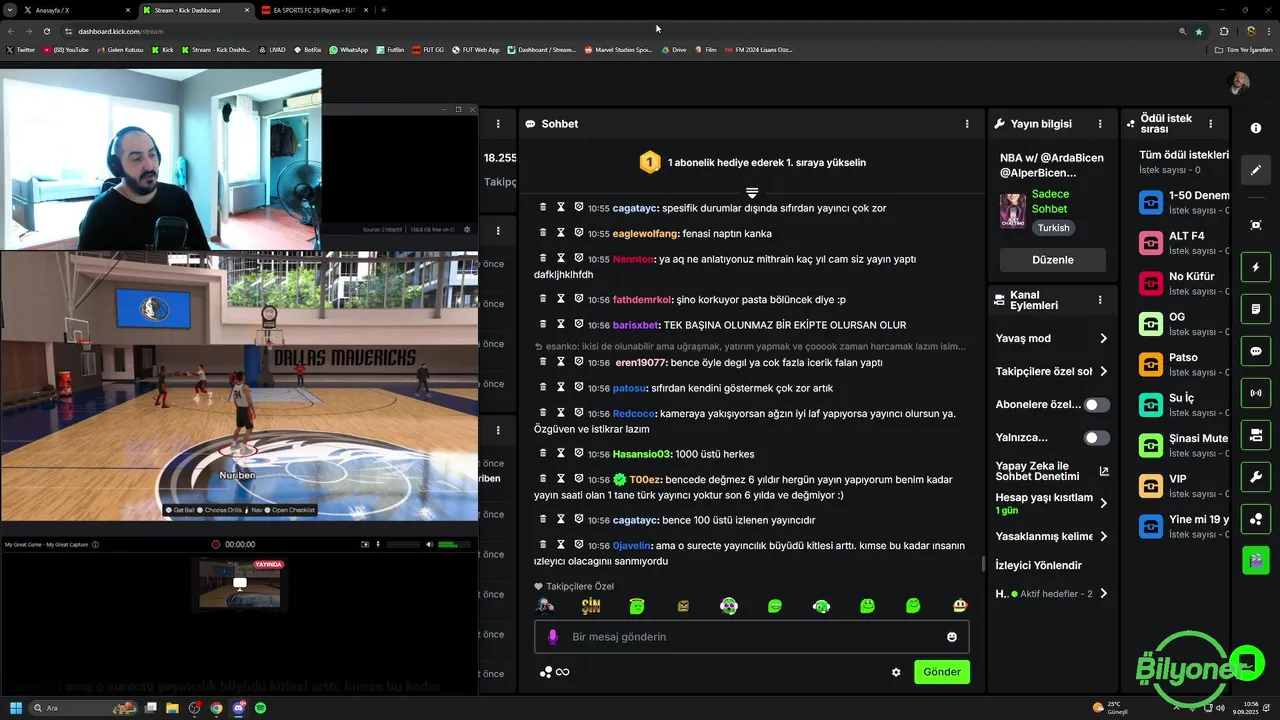Viewport: 1280px width, 720px height.
Task: Click the info icon in the right sidebar
Action: pos(1256,128)
